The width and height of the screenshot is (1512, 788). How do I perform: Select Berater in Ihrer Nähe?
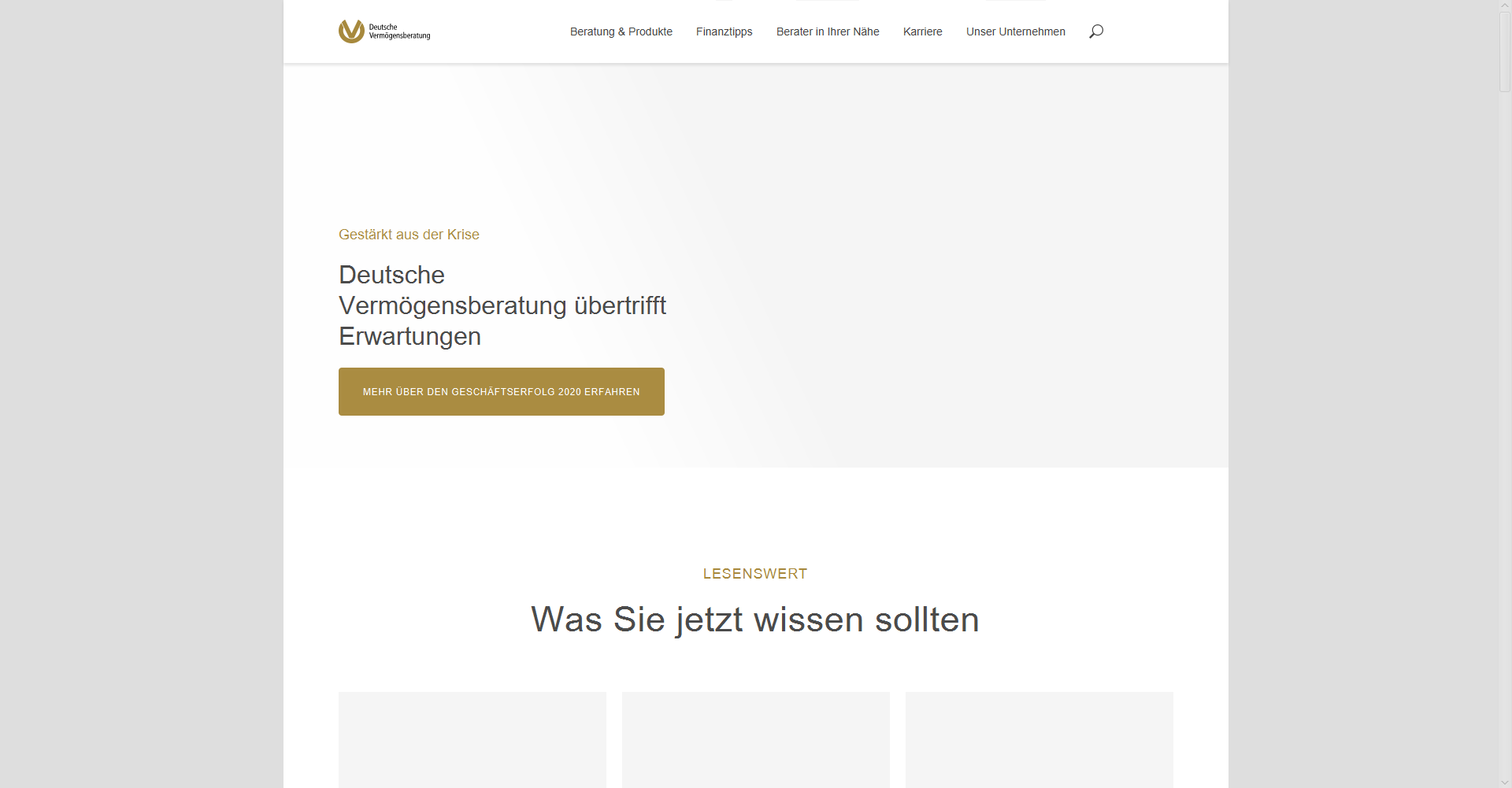click(x=828, y=31)
